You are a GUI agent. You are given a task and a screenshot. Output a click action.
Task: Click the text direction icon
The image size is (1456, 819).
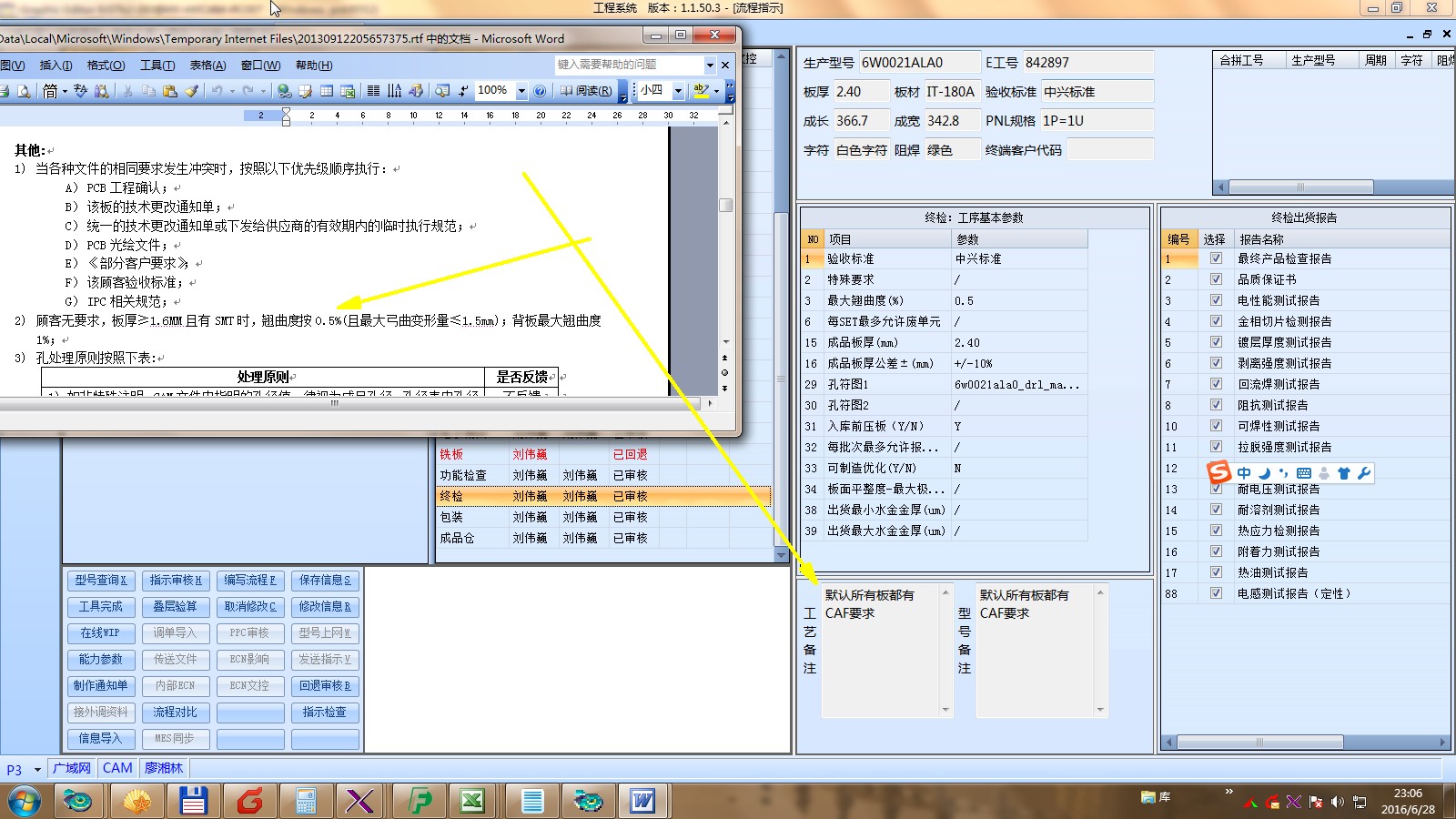(x=394, y=91)
